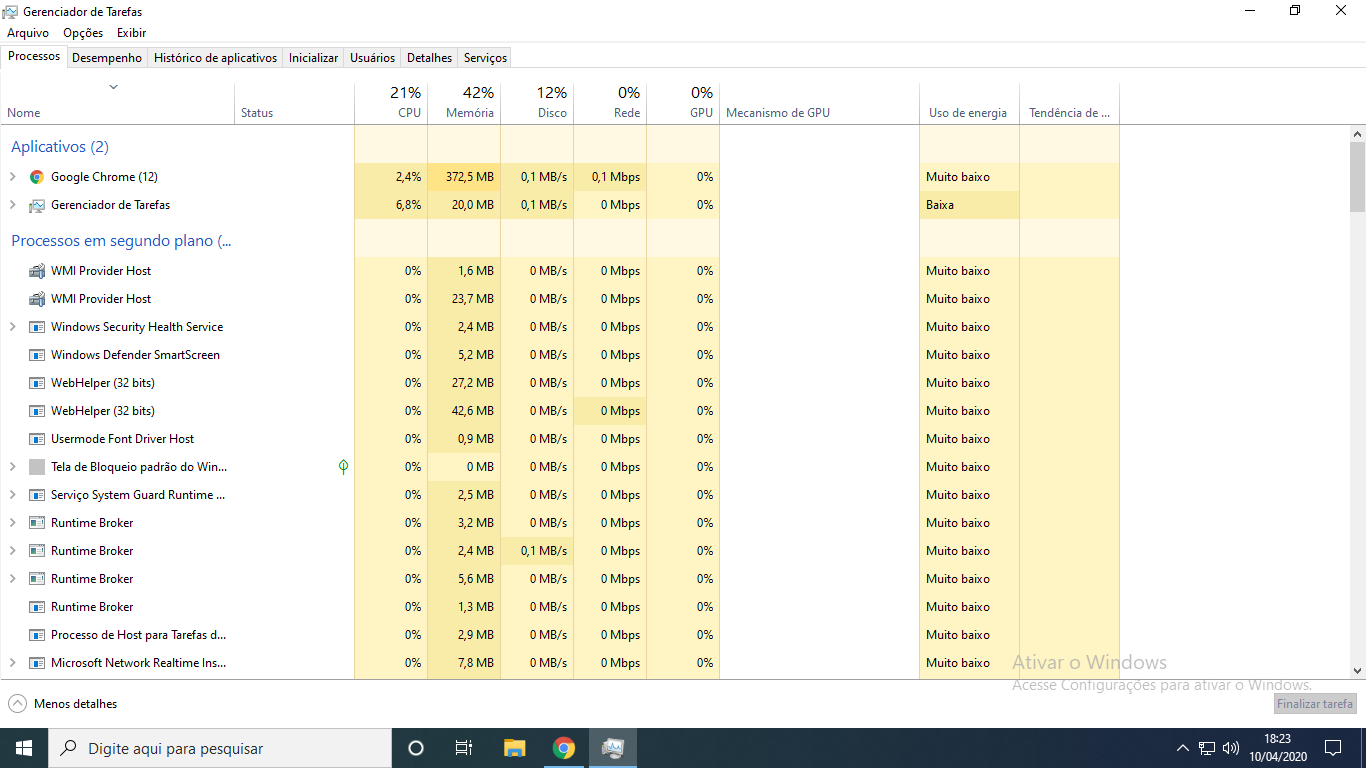Click the Task Manager taskbar icon
This screenshot has width=1366, height=768.
(x=613, y=748)
